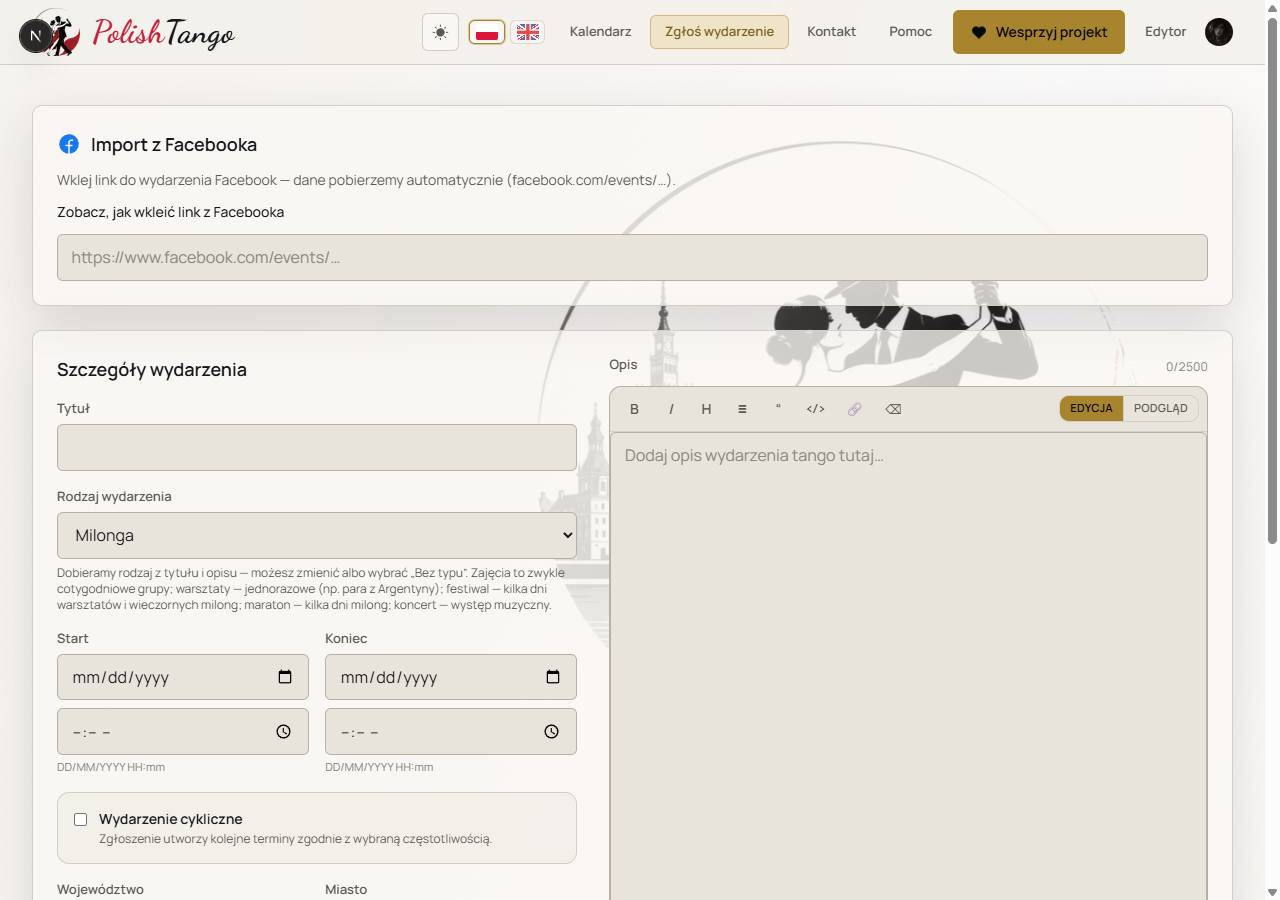
Task: Click the Koniec date field
Action: (451, 677)
